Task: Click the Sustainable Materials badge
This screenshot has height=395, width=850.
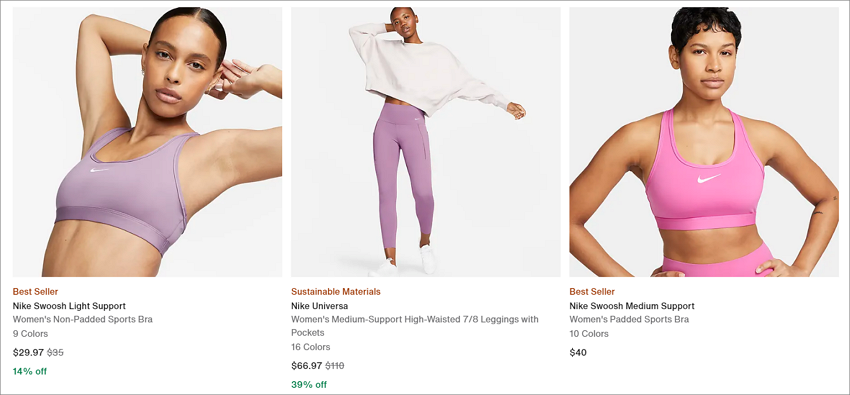Action: coord(336,292)
